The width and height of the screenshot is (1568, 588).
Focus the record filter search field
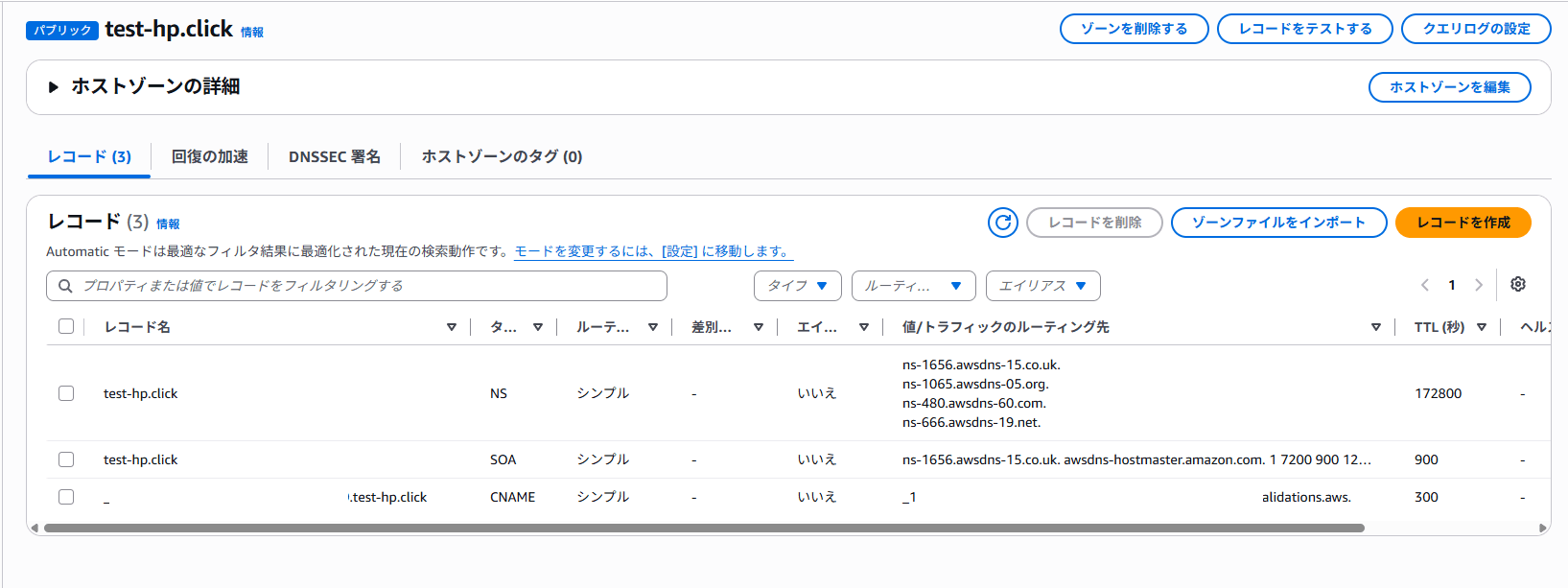pyautogui.click(x=357, y=286)
